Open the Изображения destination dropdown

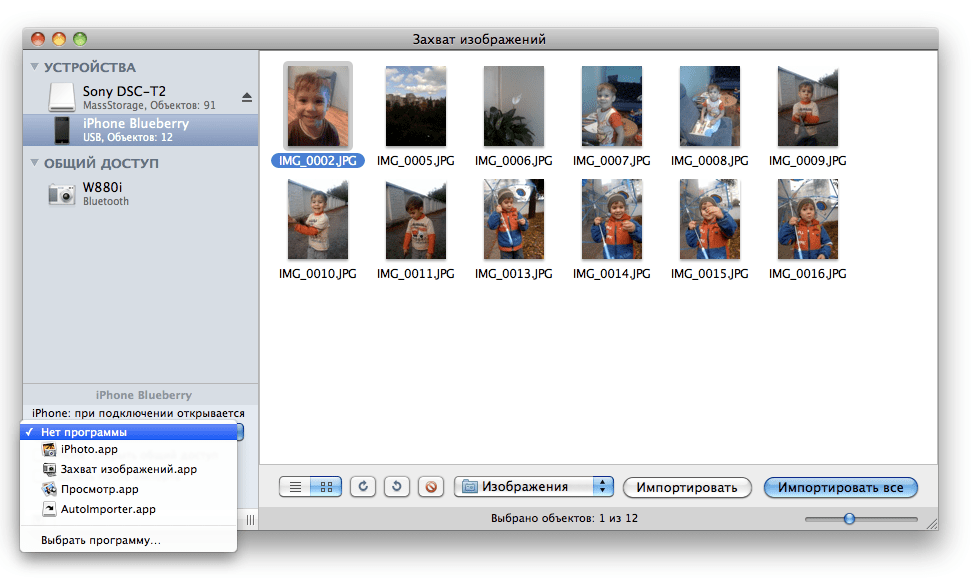coord(534,487)
